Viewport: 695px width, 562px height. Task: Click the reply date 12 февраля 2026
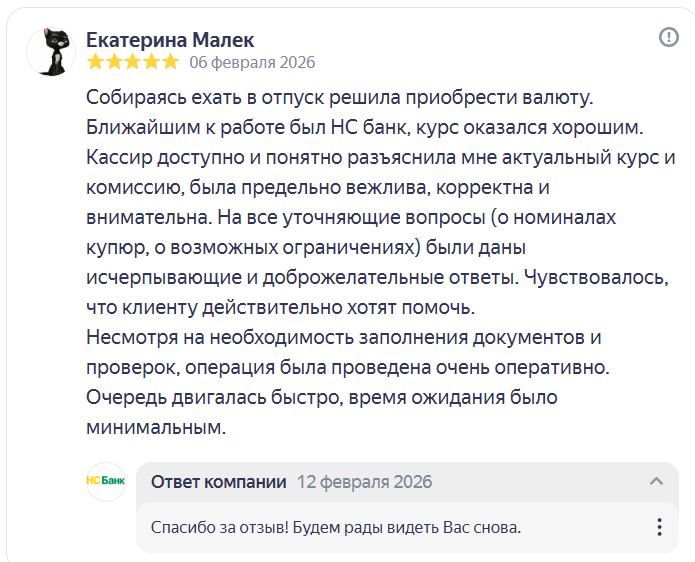pos(364,481)
